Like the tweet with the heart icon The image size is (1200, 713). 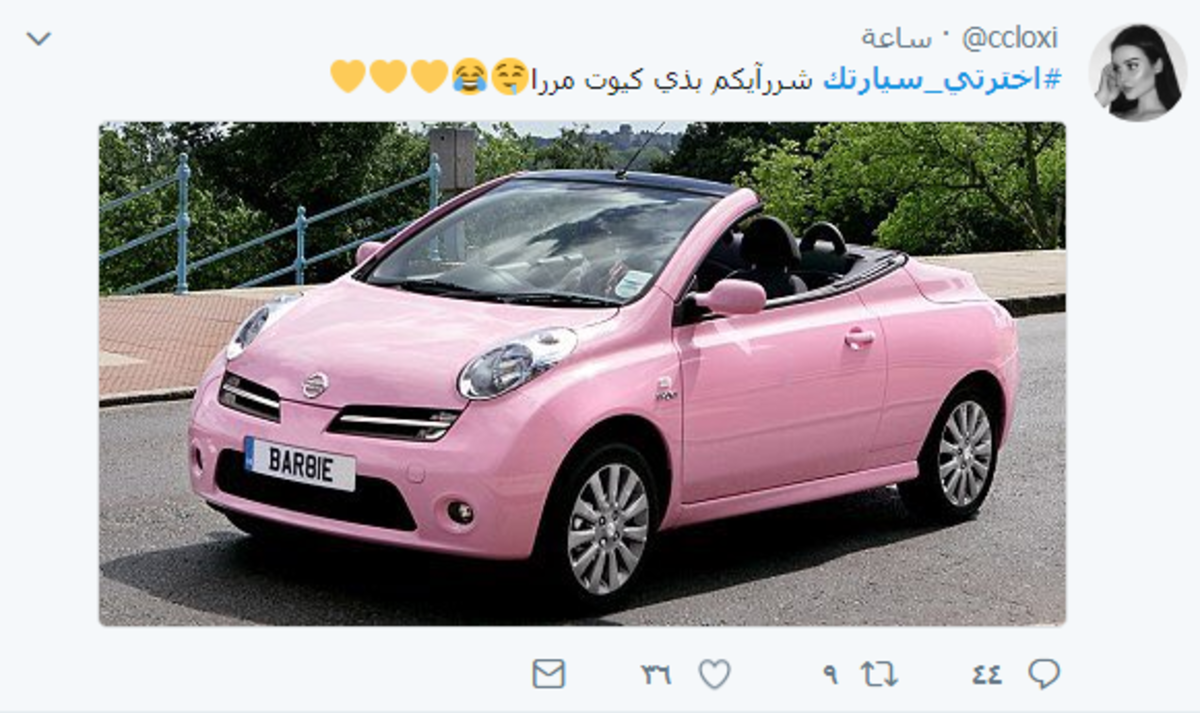714,674
